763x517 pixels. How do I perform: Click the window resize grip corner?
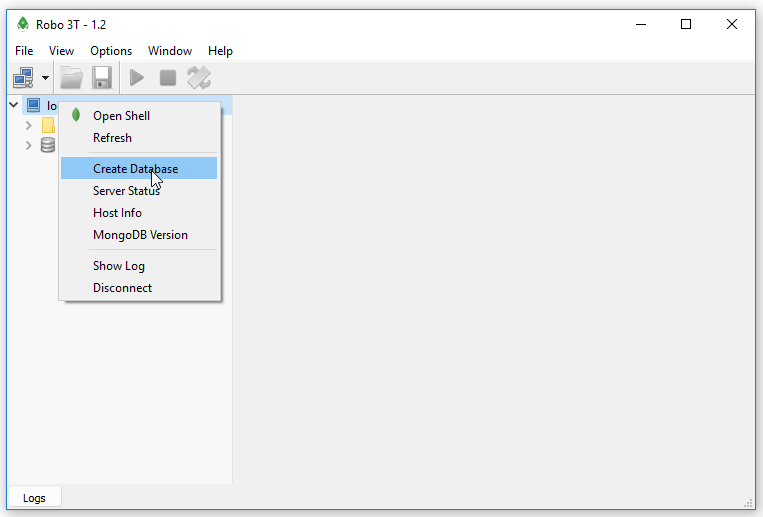[x=748, y=503]
